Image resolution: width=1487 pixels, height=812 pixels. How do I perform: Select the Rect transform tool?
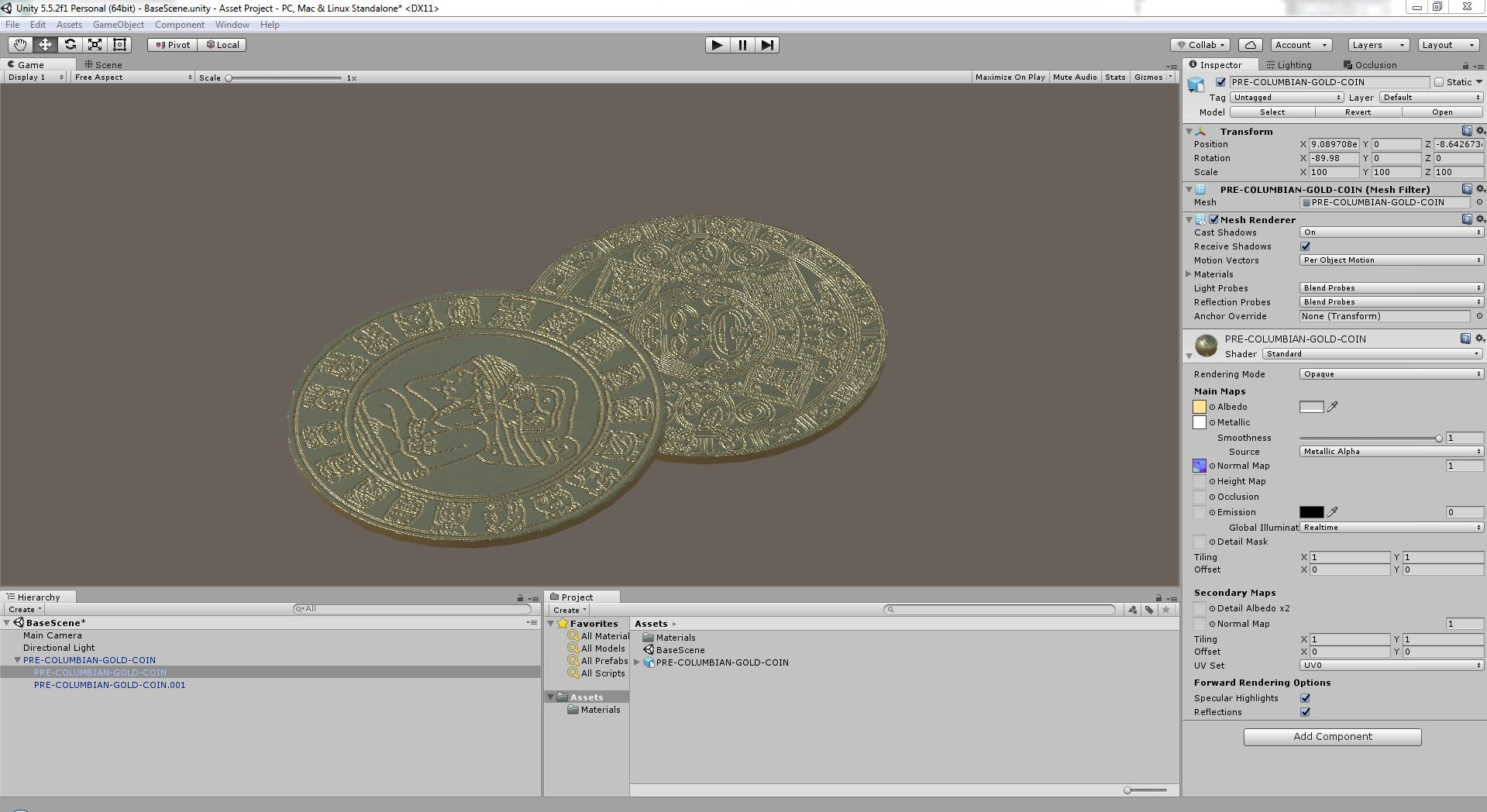[x=119, y=44]
